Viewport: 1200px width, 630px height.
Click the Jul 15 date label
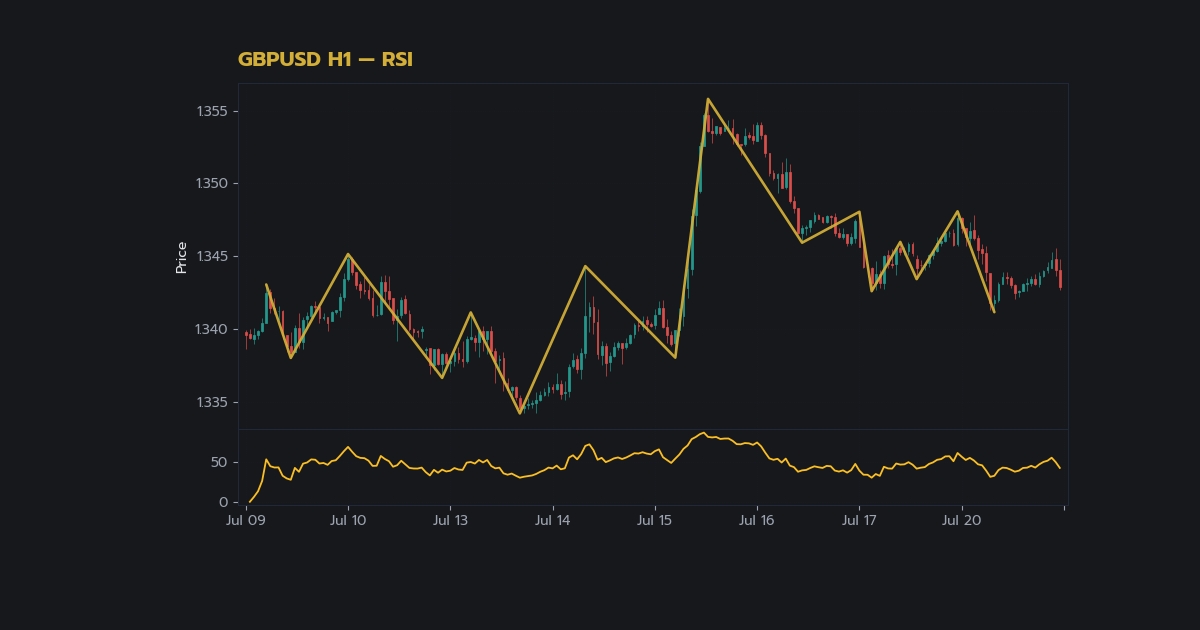pyautogui.click(x=654, y=521)
